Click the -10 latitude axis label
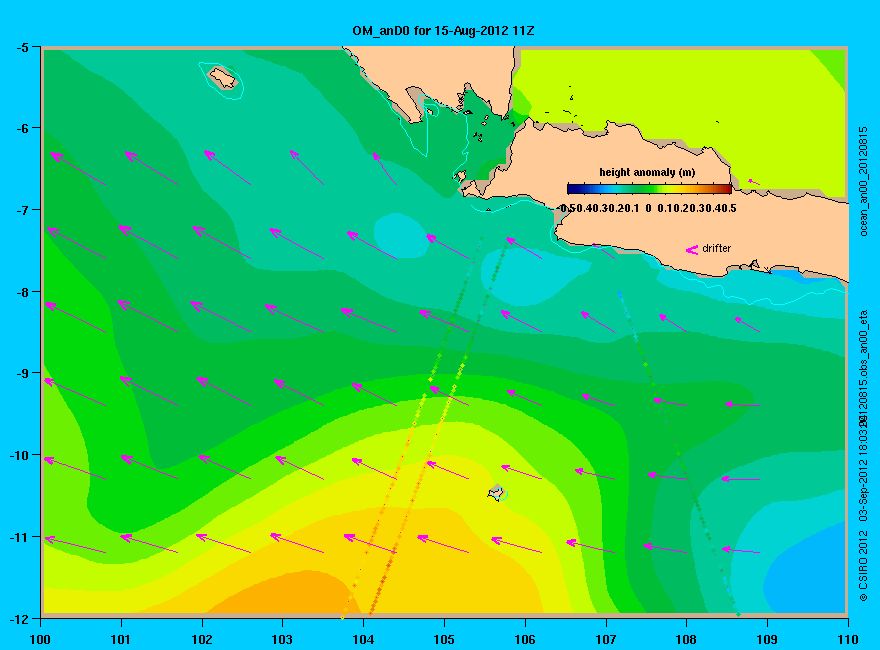Viewport: 880px width, 650px height. point(19,455)
